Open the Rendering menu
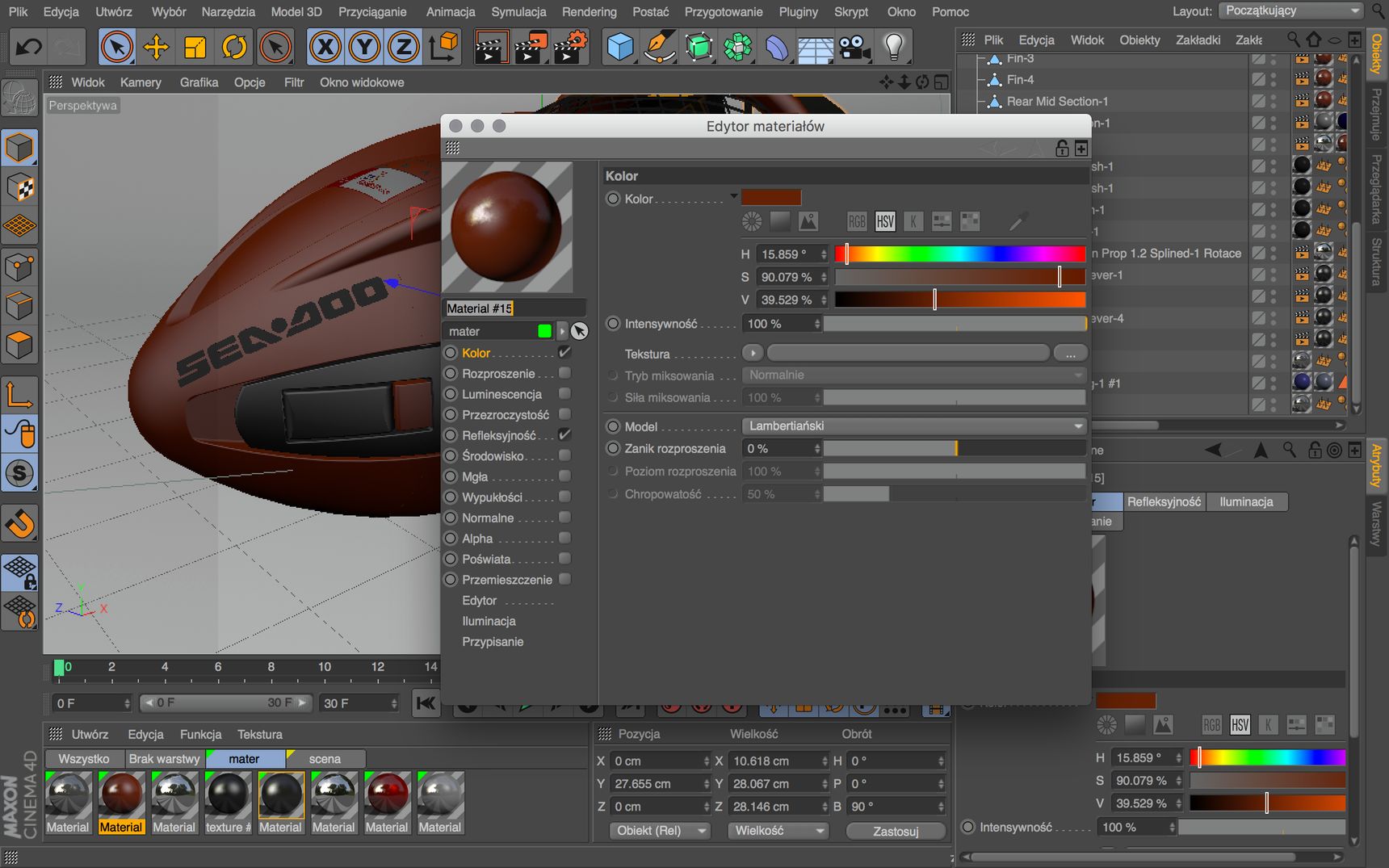This screenshot has width=1389, height=868. pyautogui.click(x=589, y=11)
